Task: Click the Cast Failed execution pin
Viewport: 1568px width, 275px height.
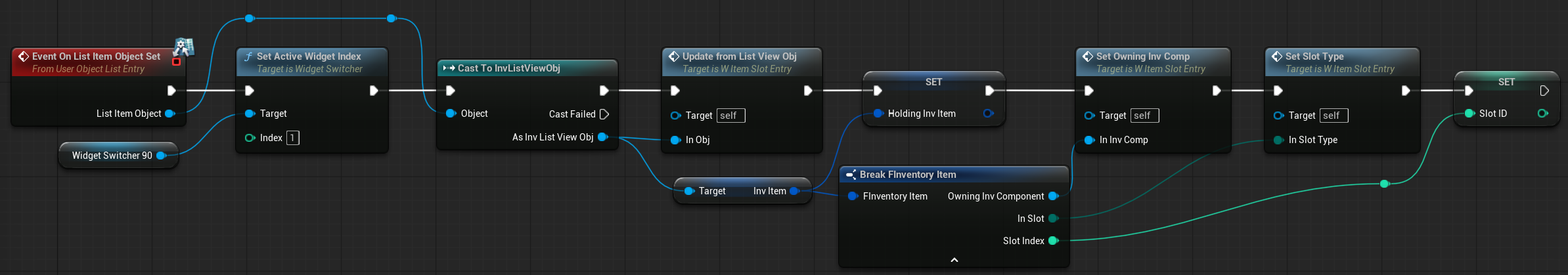Action: coord(604,114)
